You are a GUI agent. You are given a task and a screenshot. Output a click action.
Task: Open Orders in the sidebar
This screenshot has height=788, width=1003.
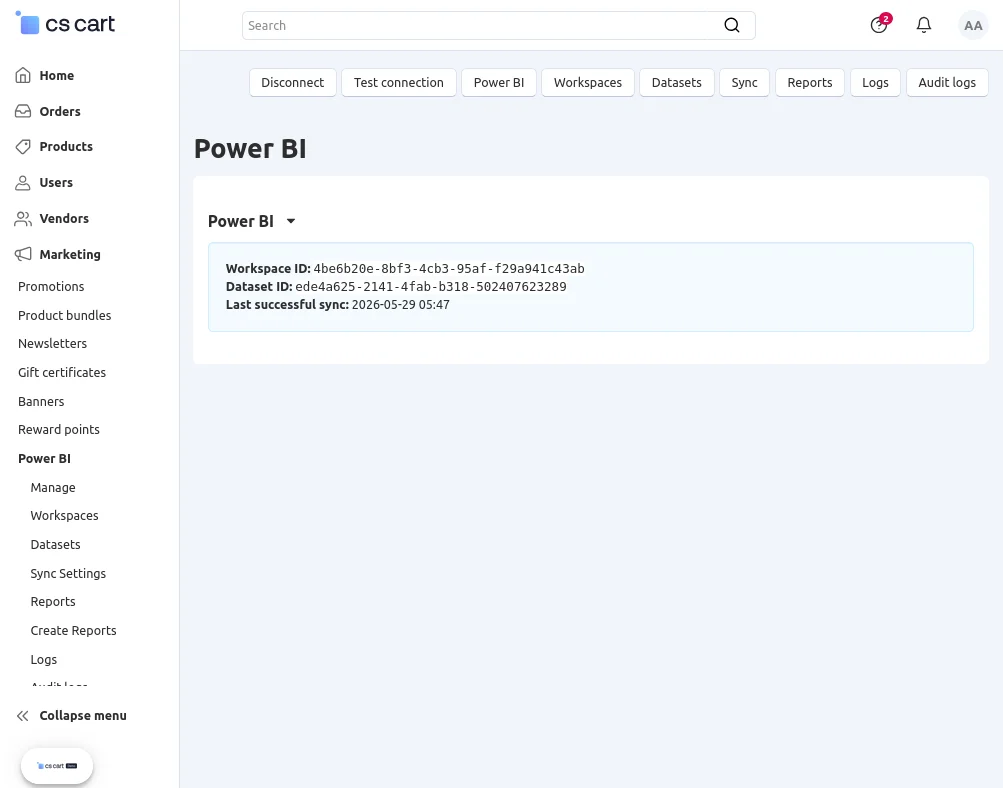tap(60, 111)
